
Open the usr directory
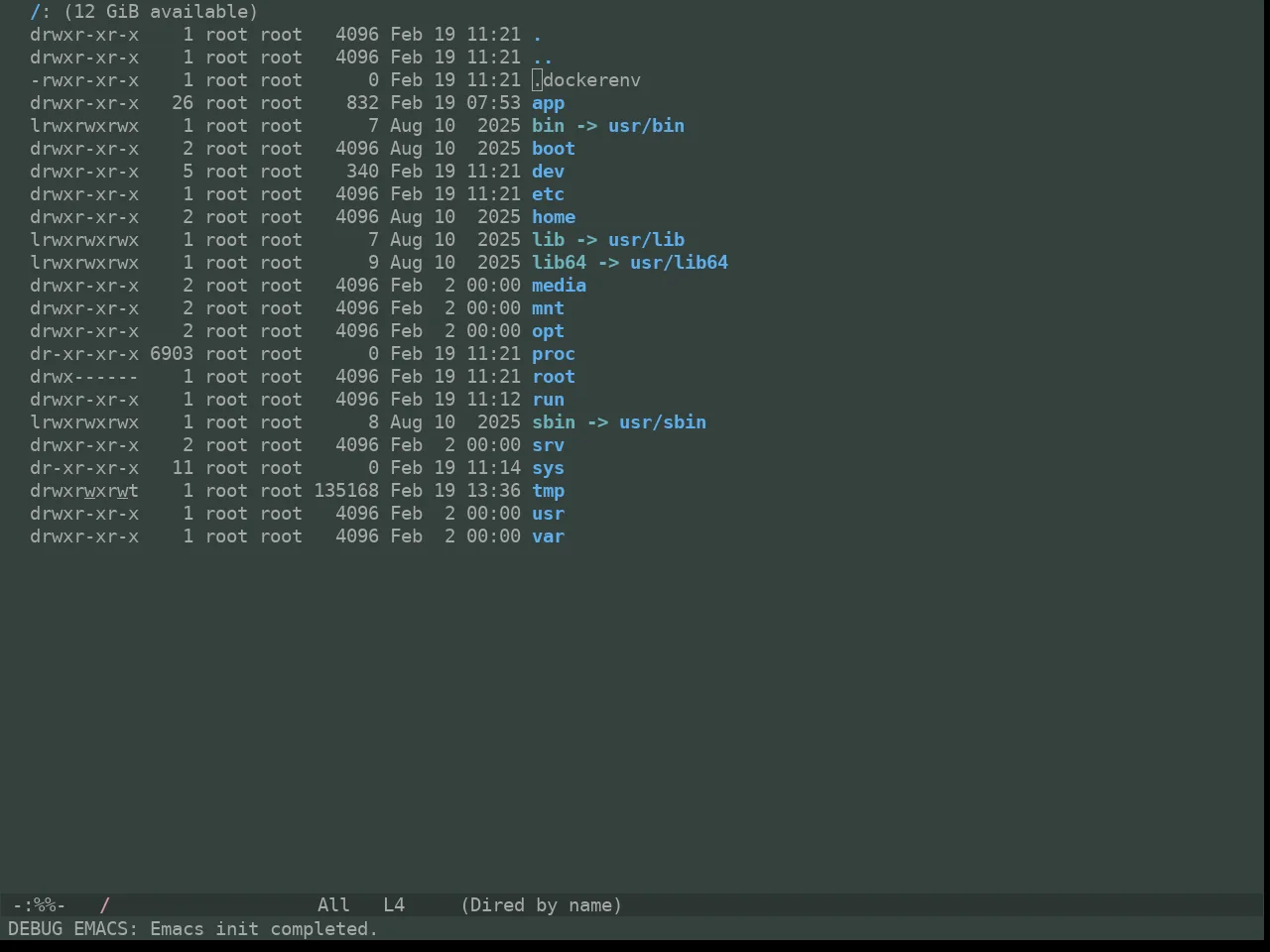point(548,514)
